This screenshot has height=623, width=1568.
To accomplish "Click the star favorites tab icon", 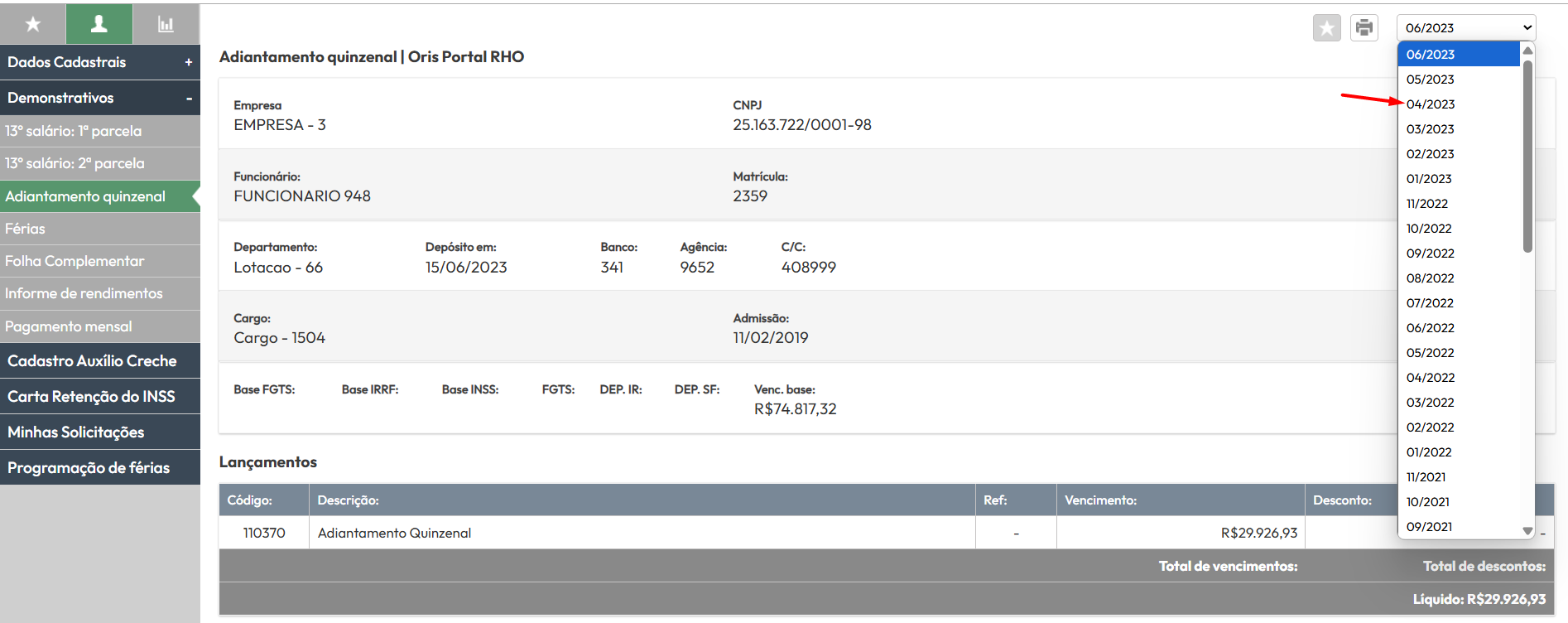I will click(33, 24).
